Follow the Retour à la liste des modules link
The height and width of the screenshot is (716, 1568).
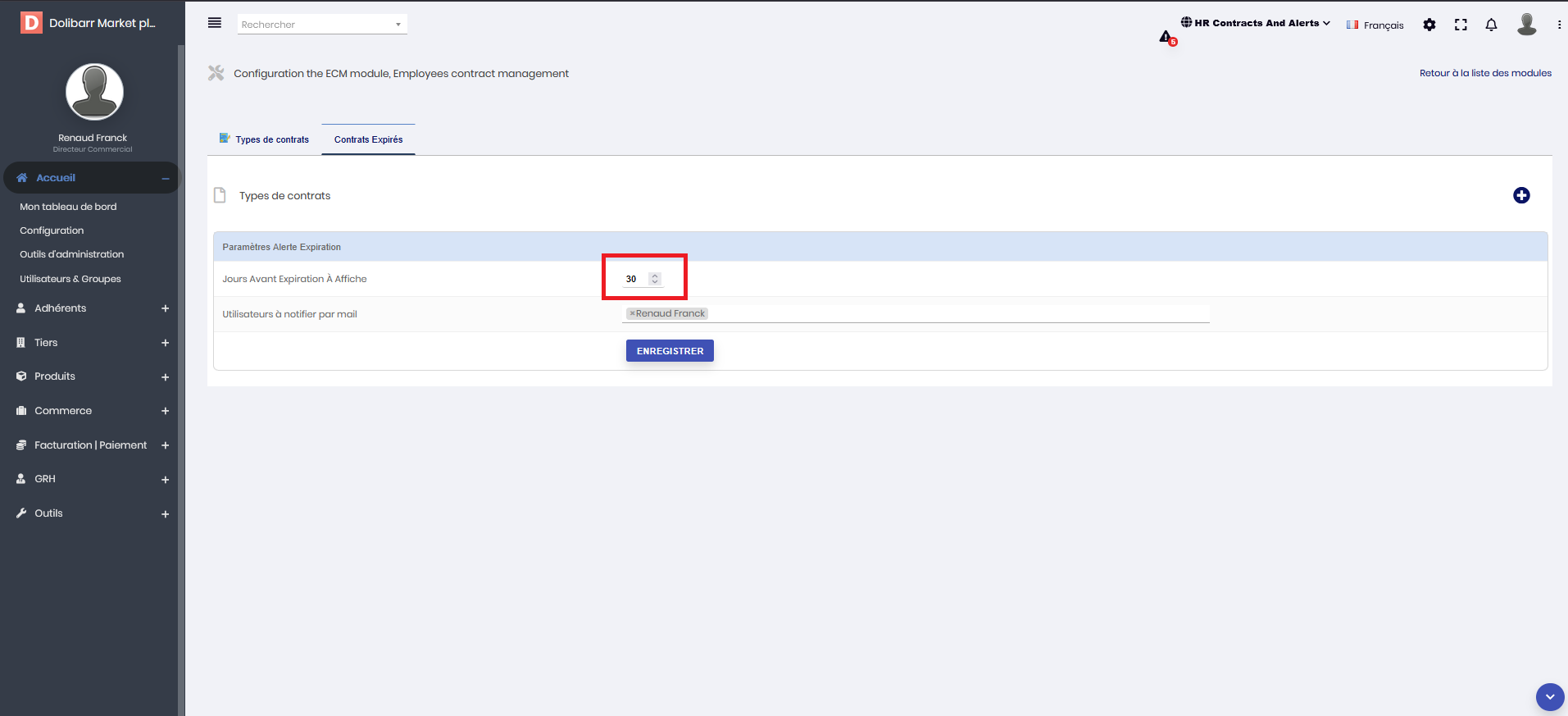coord(1485,73)
